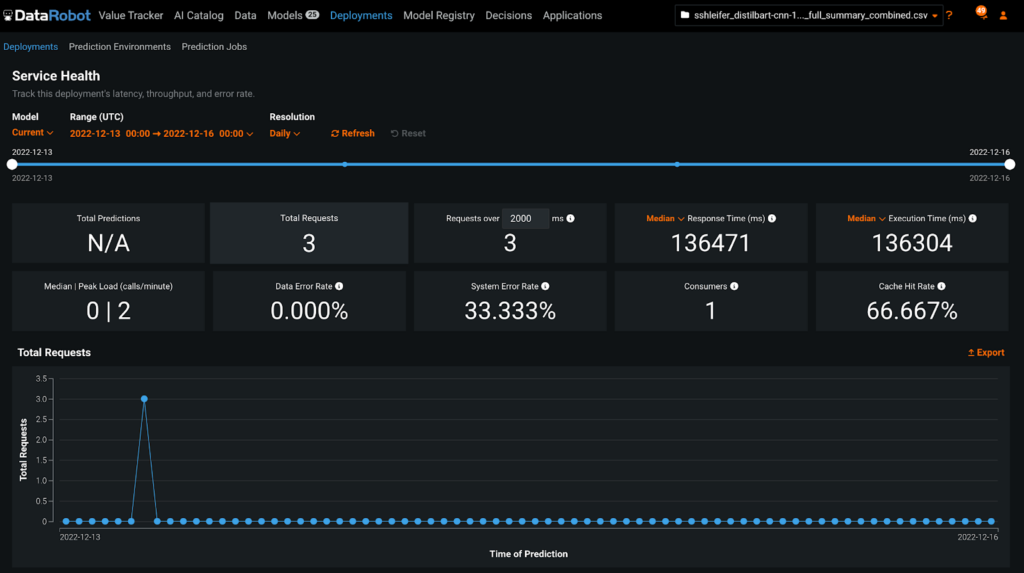1024x573 pixels.
Task: Go to the Model Registry menu
Action: tap(439, 16)
